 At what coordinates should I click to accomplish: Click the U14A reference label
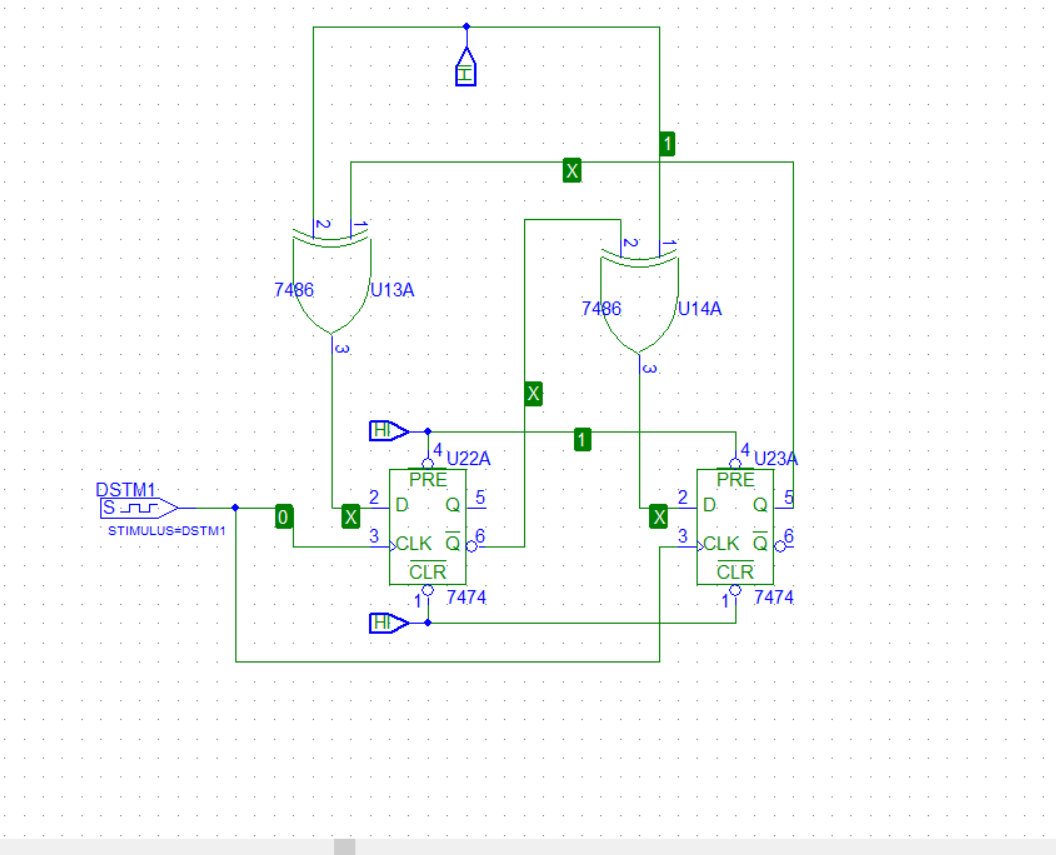(700, 309)
